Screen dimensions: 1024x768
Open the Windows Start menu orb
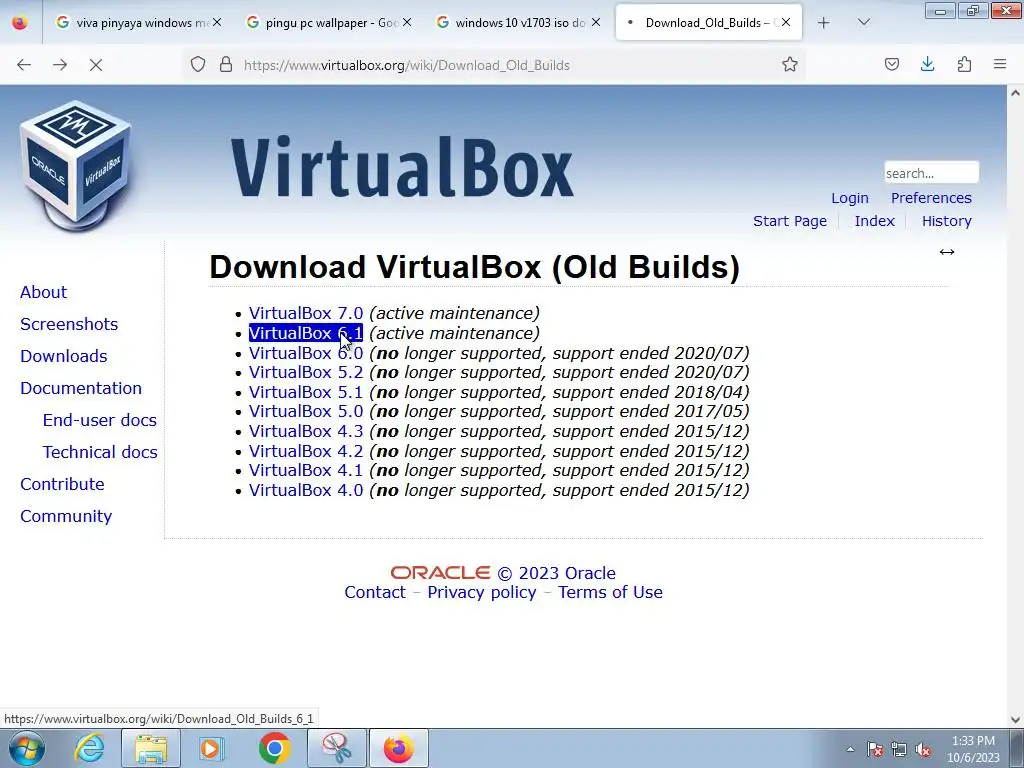click(27, 748)
